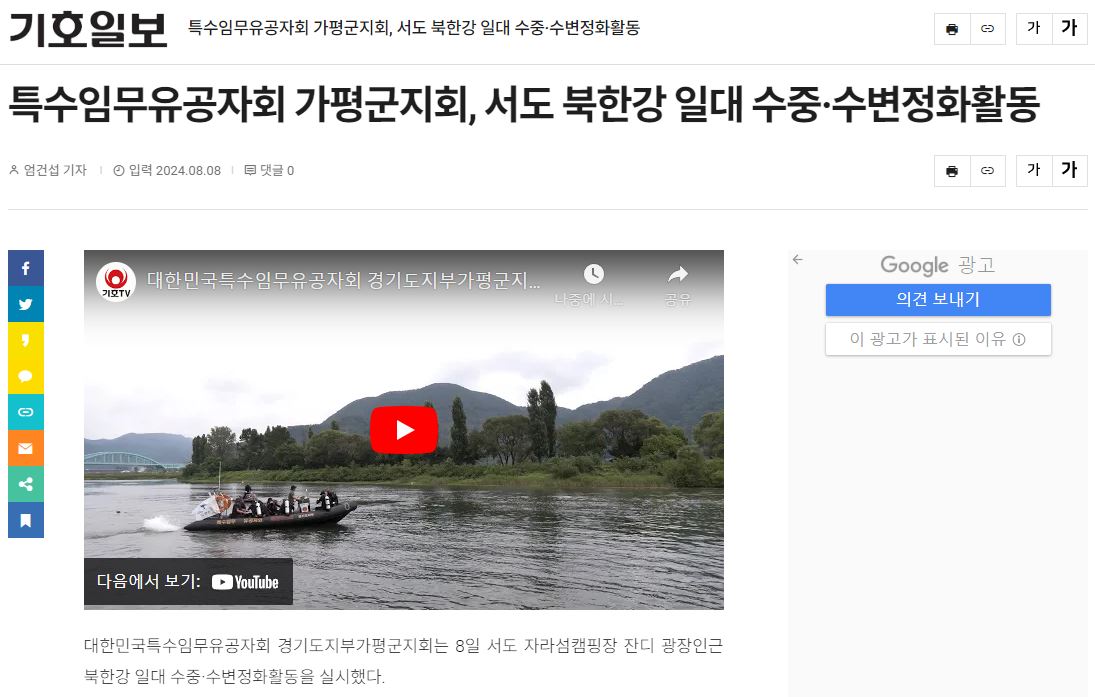Viewport: 1095px width, 697px height.
Task: Share the article on Facebook from the sidebar
Action: click(26, 268)
